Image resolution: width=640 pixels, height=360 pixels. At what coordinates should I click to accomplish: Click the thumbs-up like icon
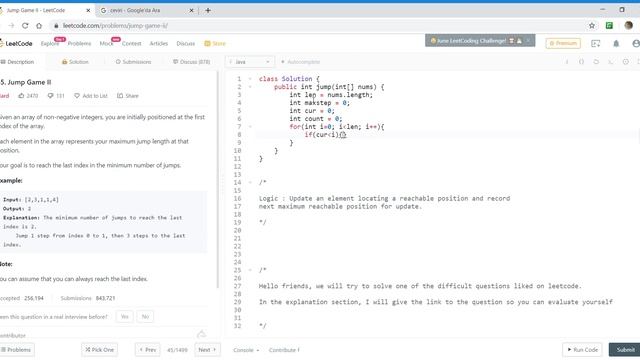click(x=21, y=96)
